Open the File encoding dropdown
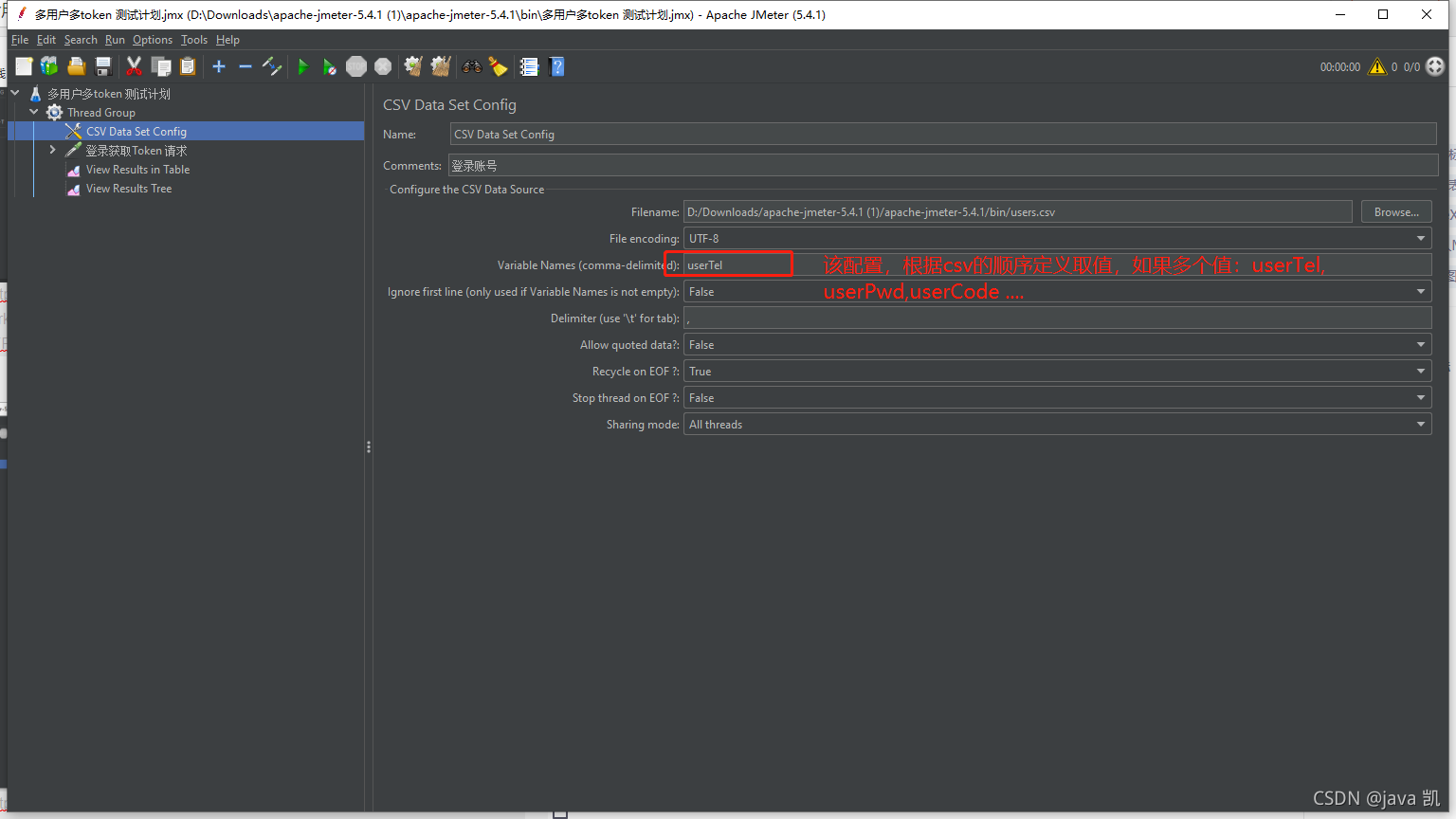1456x819 pixels. (1057, 238)
